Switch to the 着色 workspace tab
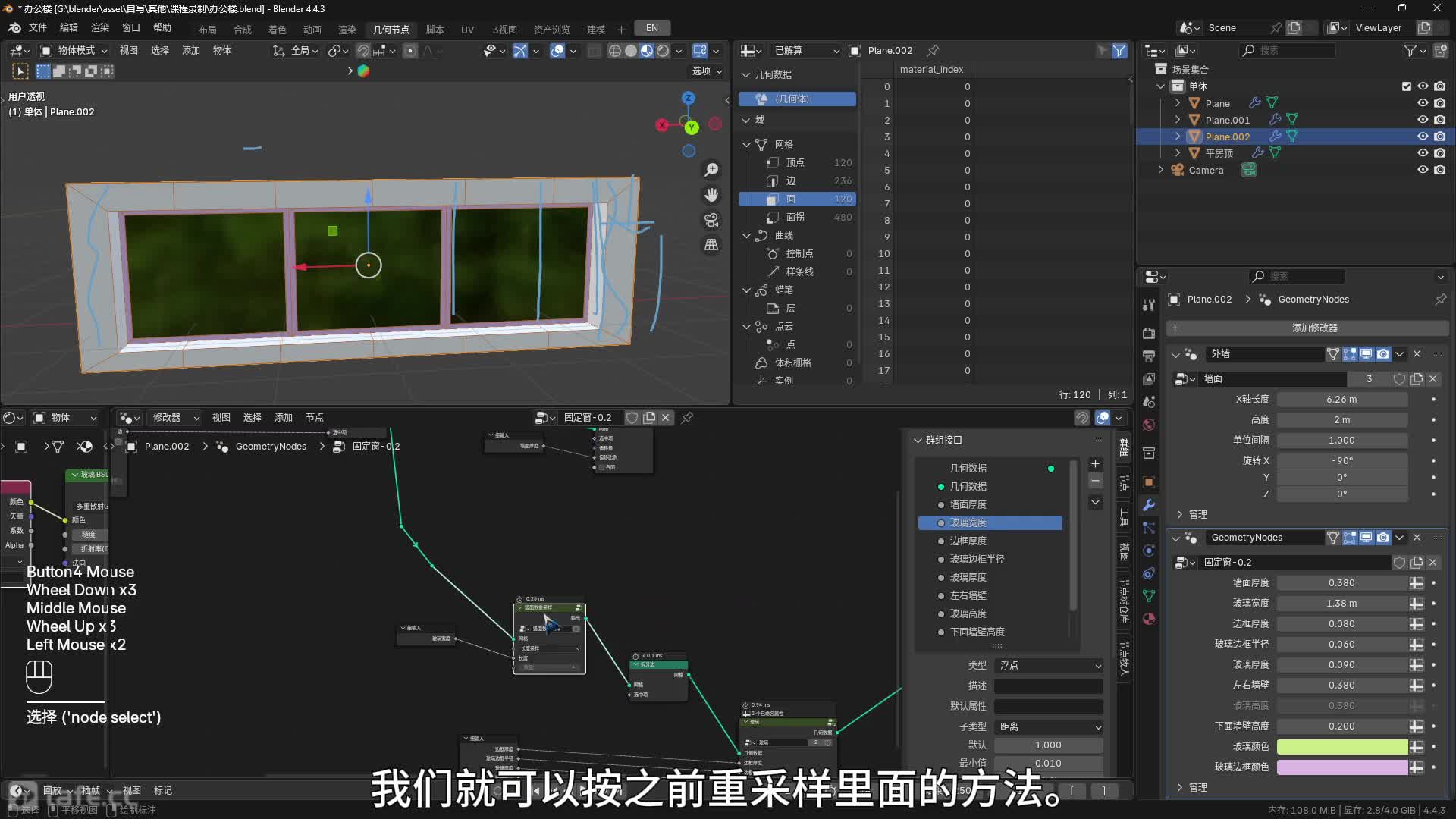1456x819 pixels. pyautogui.click(x=278, y=30)
